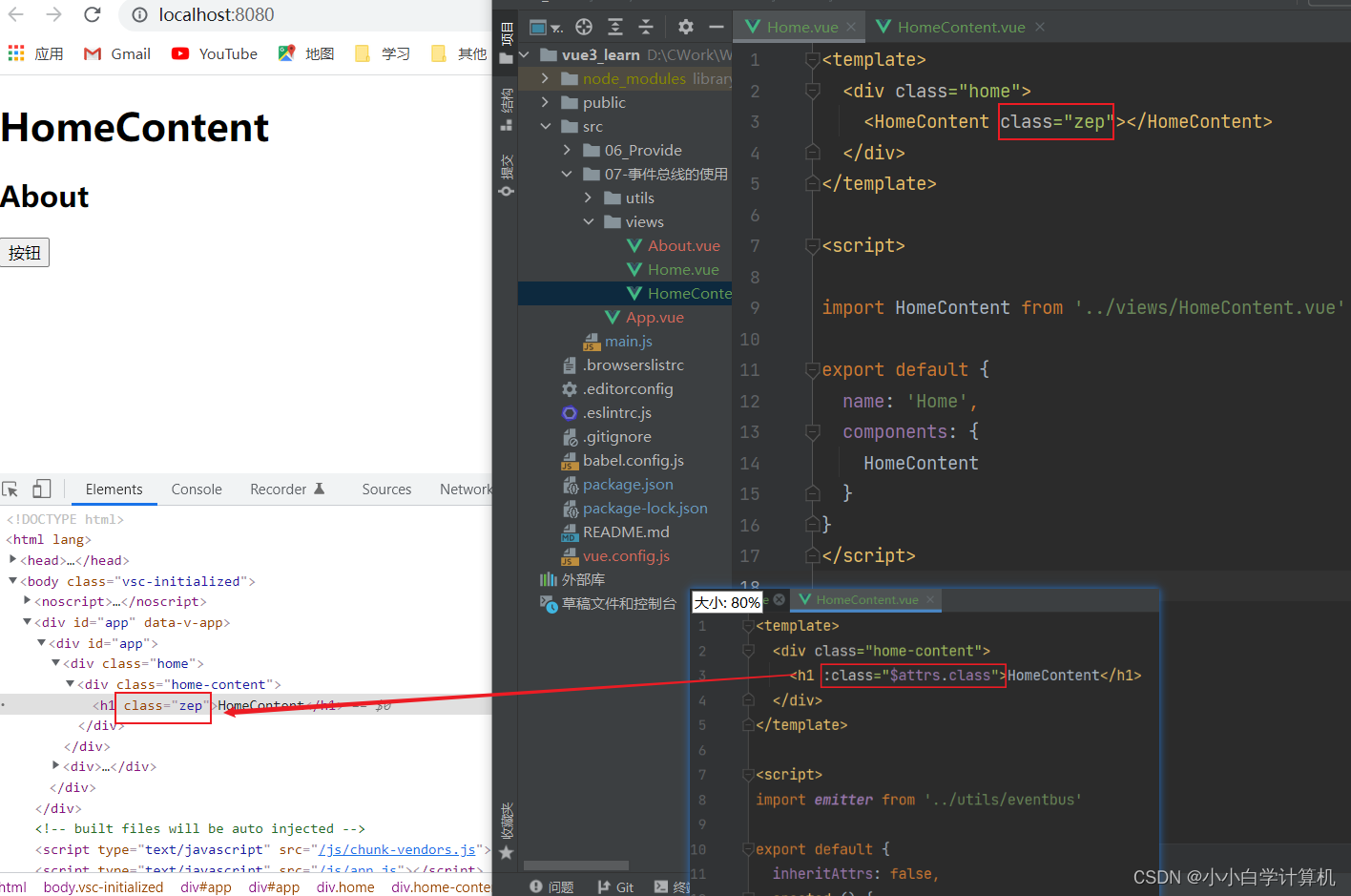
Task: Open the Gmail bookmark
Action: (x=117, y=53)
